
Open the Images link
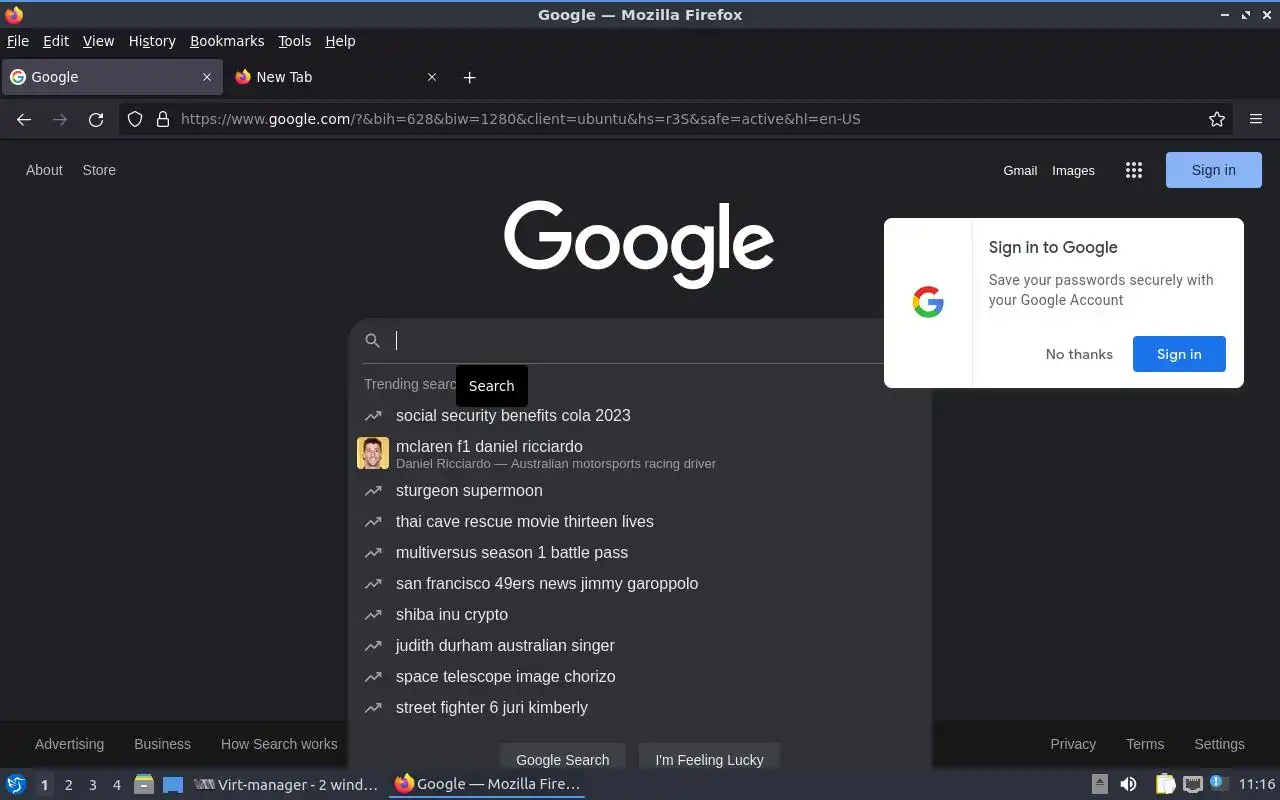pos(1073,170)
